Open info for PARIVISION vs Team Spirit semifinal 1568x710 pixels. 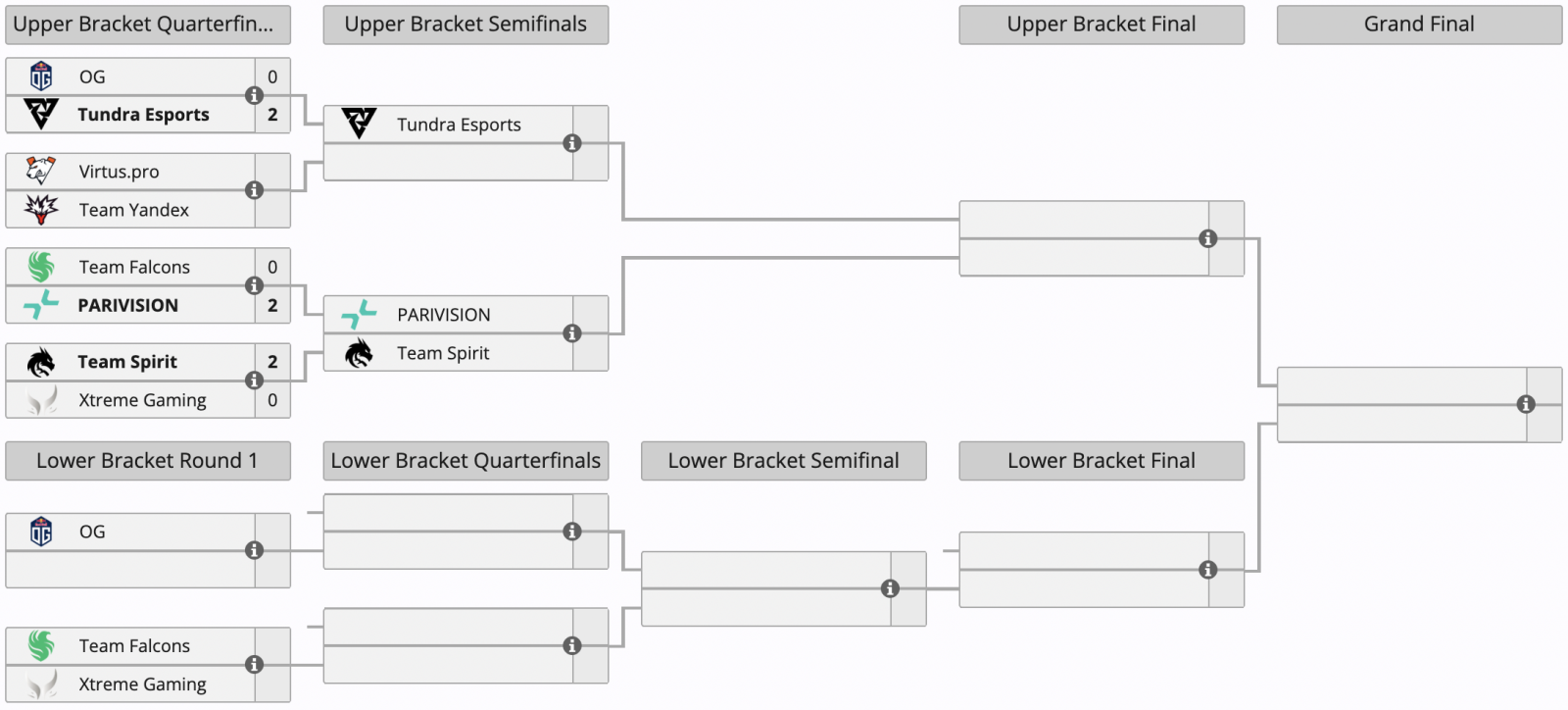click(572, 333)
